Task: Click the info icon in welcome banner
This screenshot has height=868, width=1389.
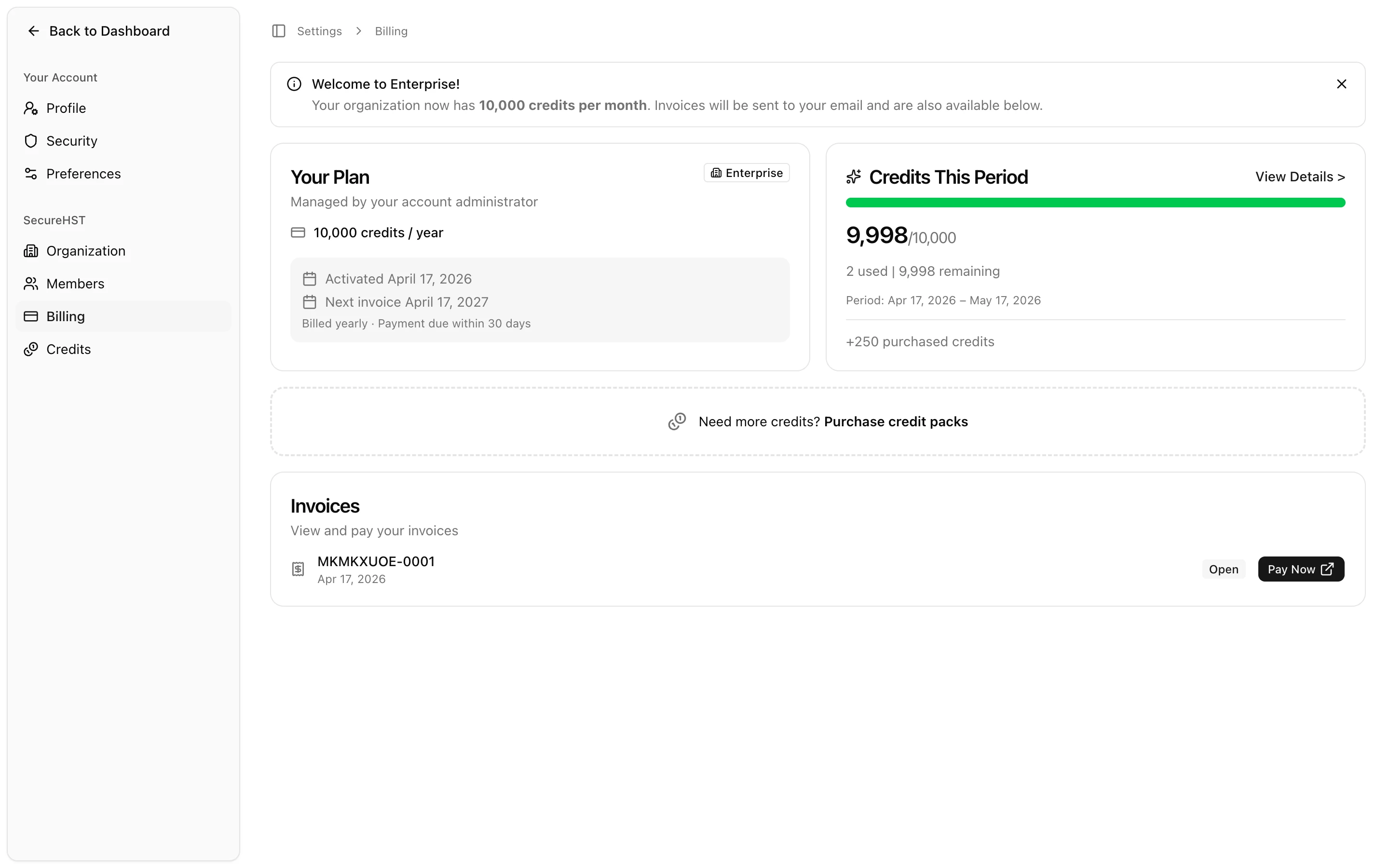Action: 294,84
